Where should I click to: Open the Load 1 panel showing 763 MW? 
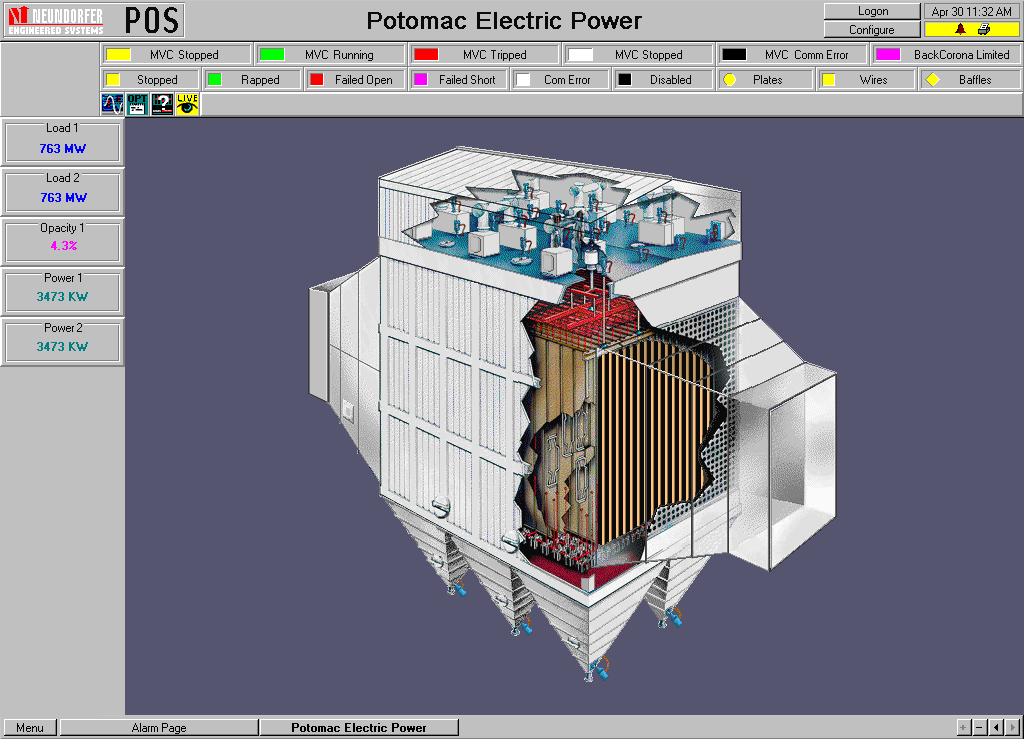click(63, 142)
